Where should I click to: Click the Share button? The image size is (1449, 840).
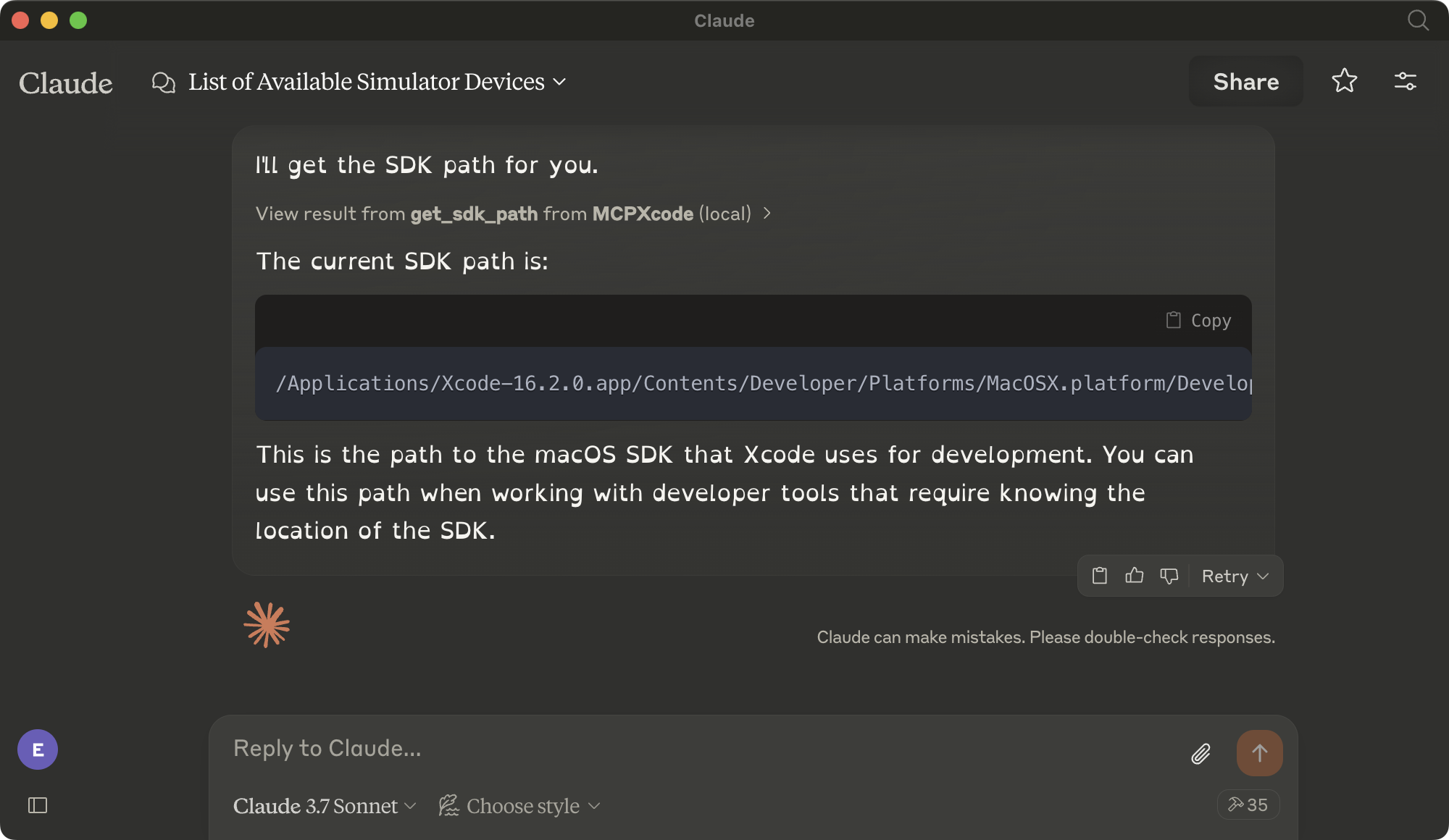tap(1245, 81)
